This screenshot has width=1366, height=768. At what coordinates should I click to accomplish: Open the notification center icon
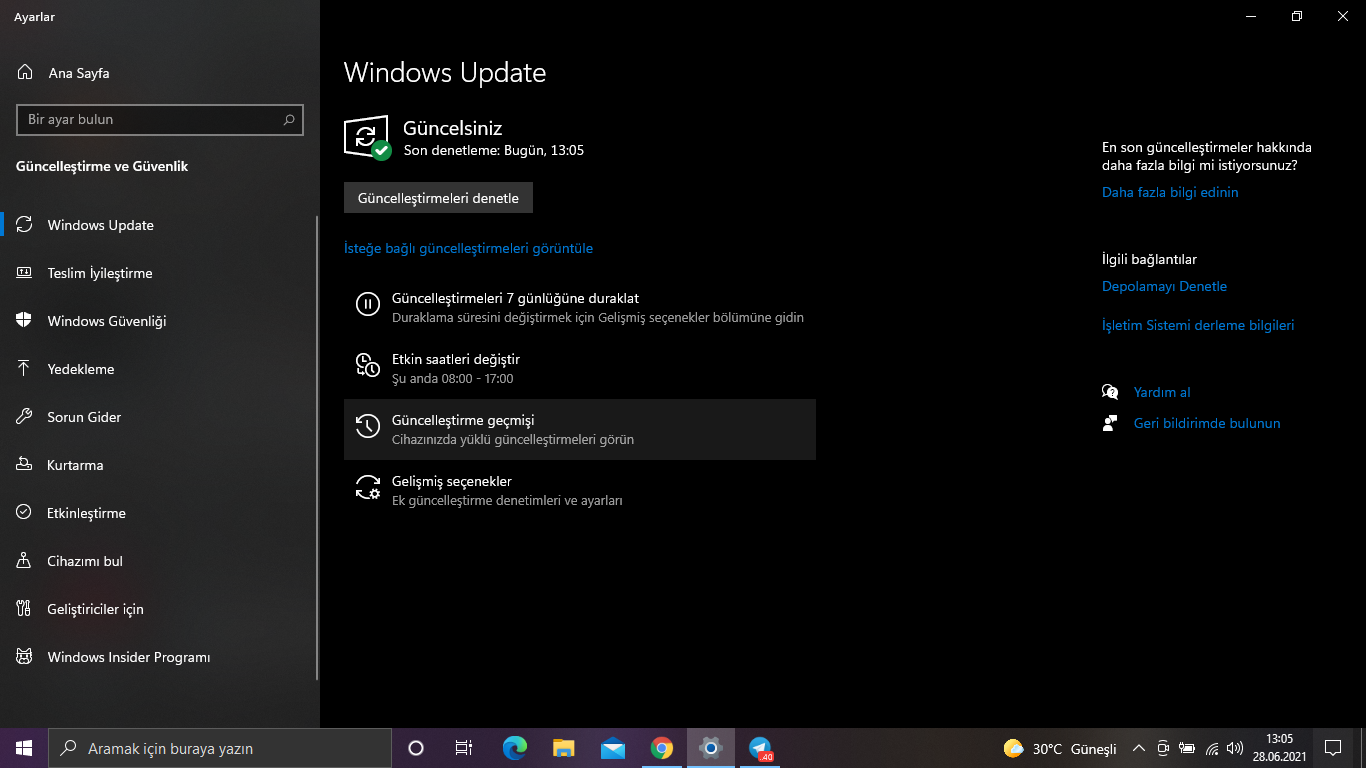click(x=1332, y=748)
